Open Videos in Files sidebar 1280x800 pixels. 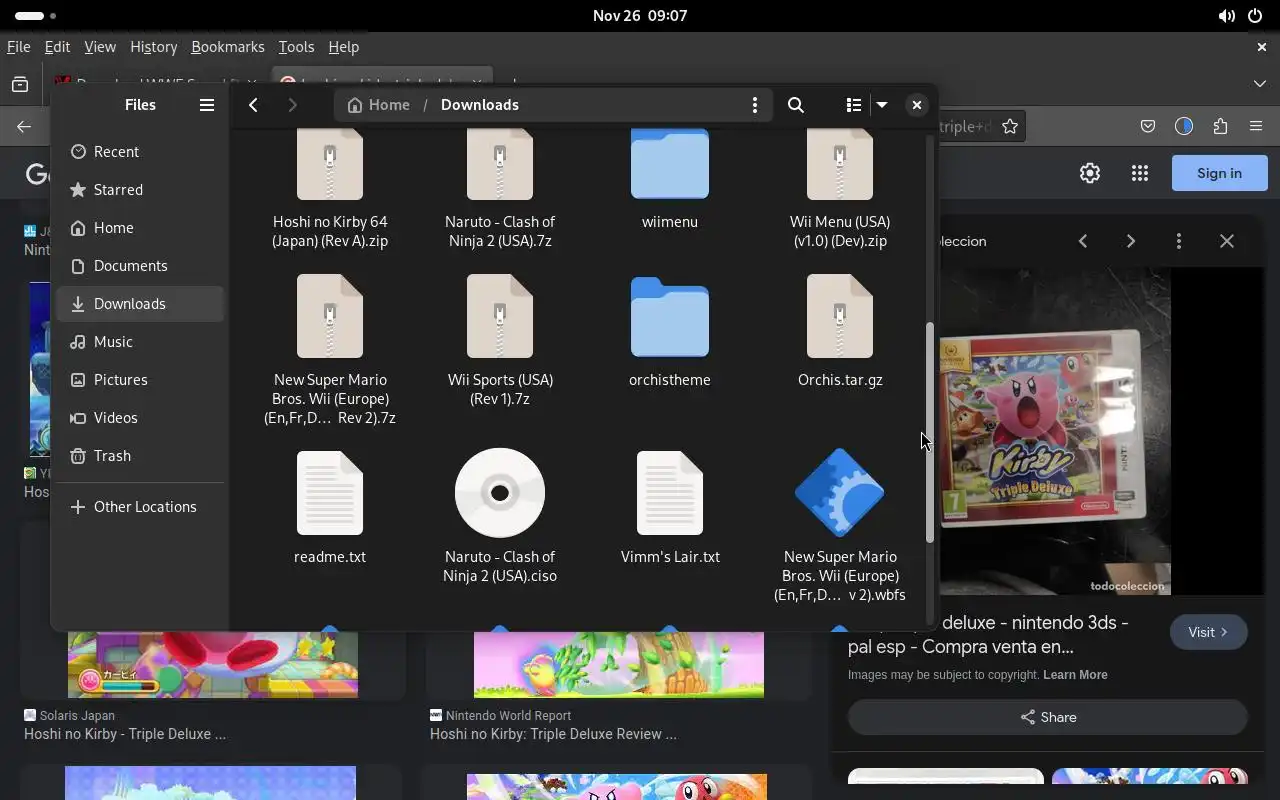(140, 418)
